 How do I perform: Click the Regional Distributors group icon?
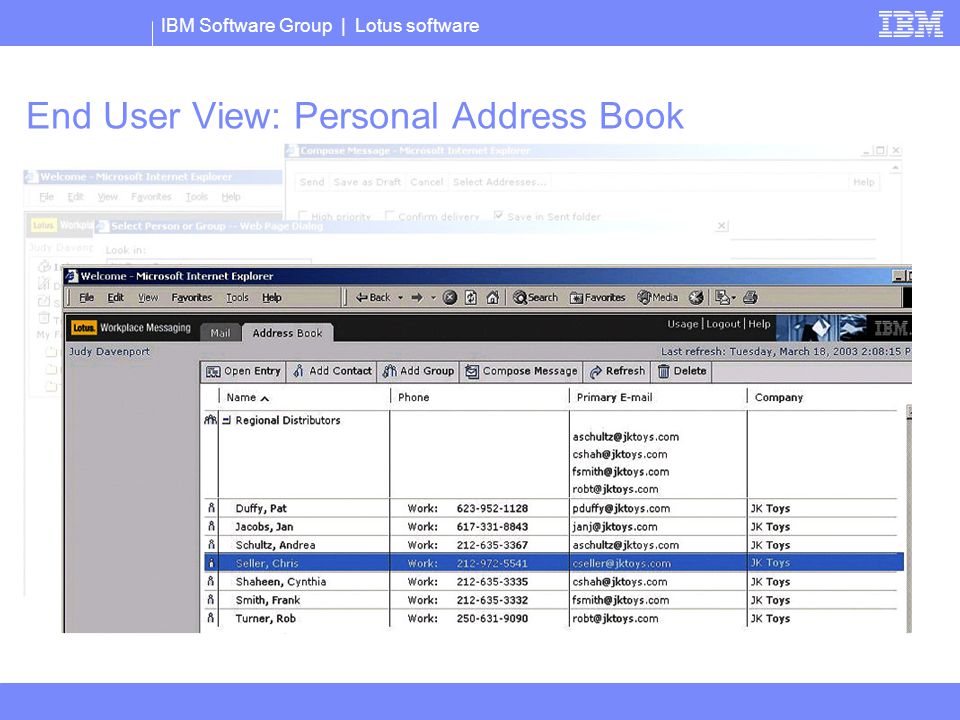[211, 420]
